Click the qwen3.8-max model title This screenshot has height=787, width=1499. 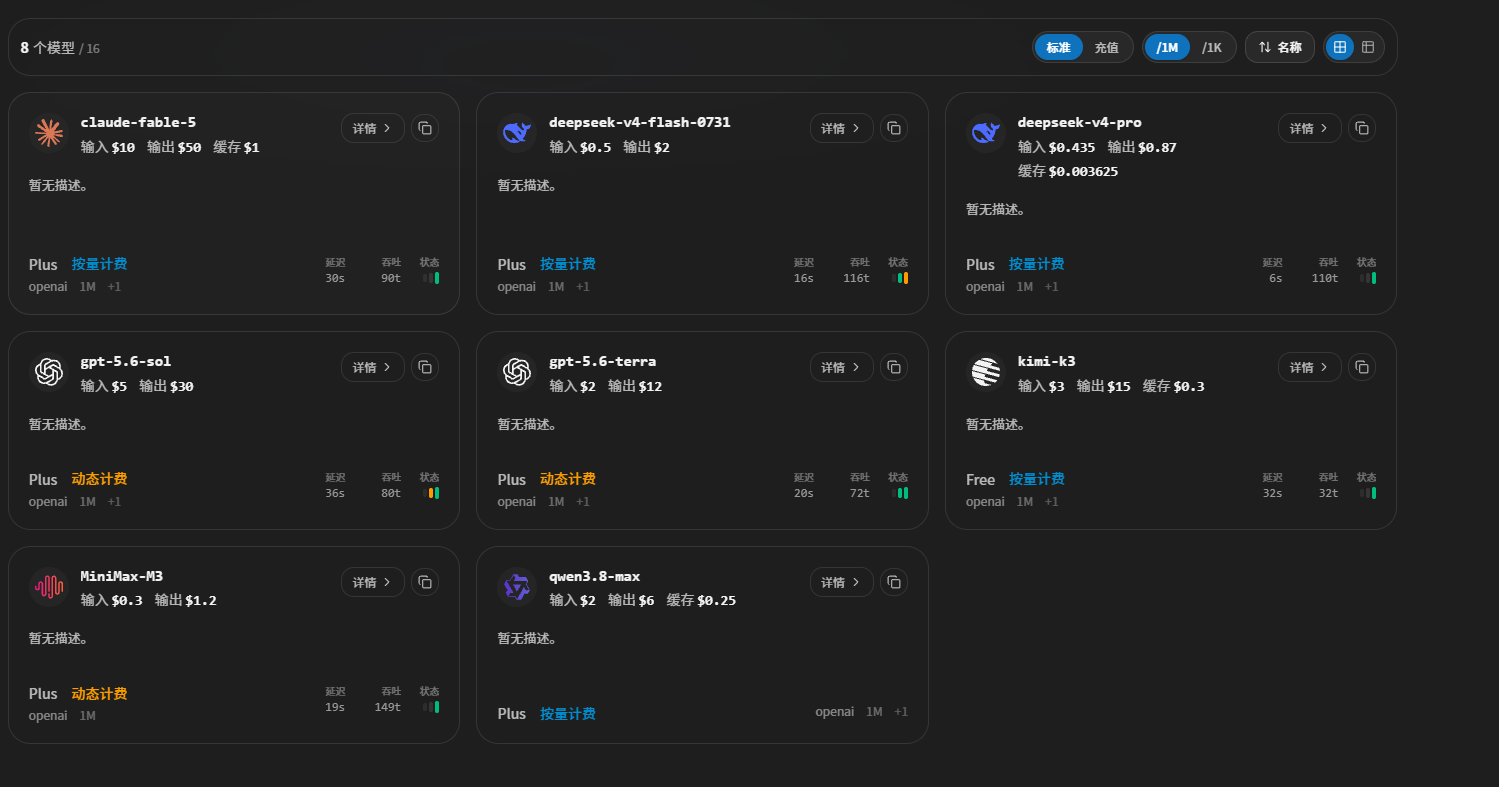click(x=595, y=576)
